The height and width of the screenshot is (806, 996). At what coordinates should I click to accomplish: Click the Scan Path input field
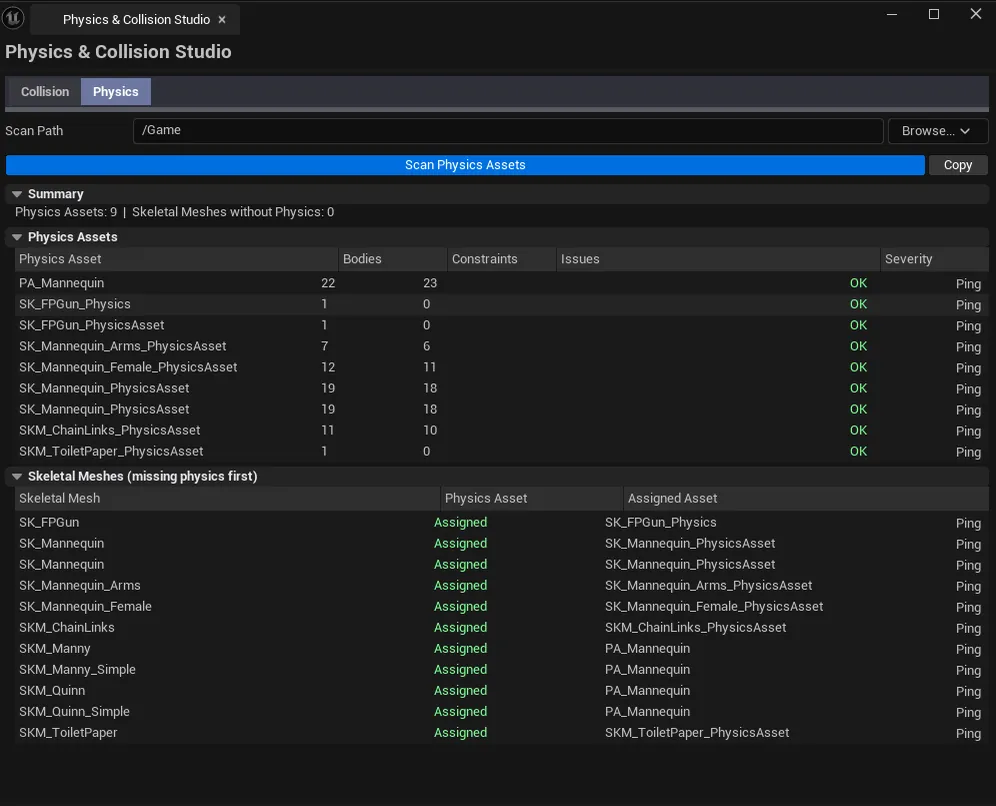[508, 130]
